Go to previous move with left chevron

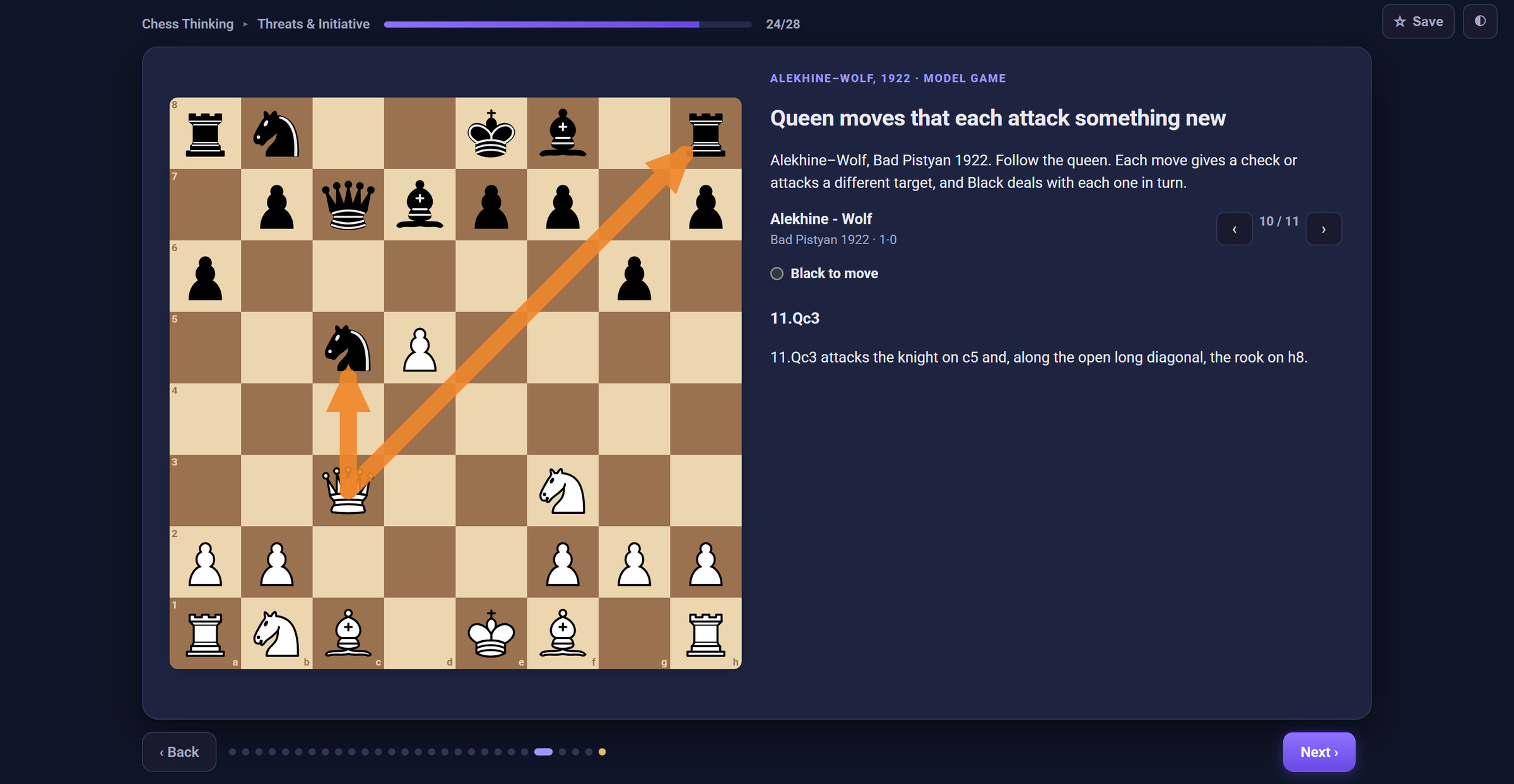pyautogui.click(x=1234, y=229)
